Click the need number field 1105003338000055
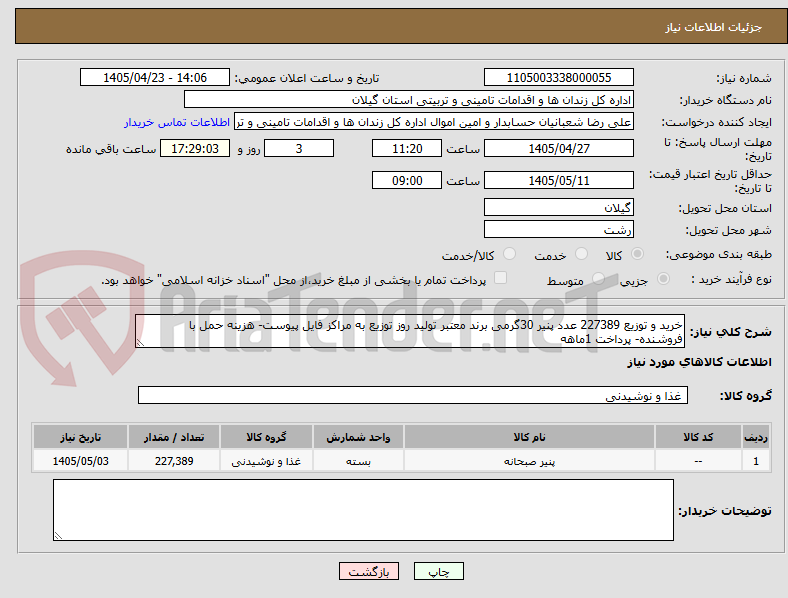The width and height of the screenshot is (788, 598). pos(558,77)
